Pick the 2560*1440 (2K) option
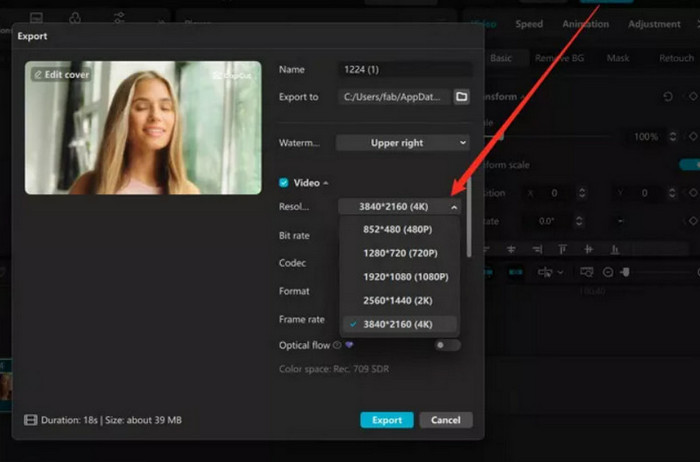The width and height of the screenshot is (700, 462). (x=398, y=301)
